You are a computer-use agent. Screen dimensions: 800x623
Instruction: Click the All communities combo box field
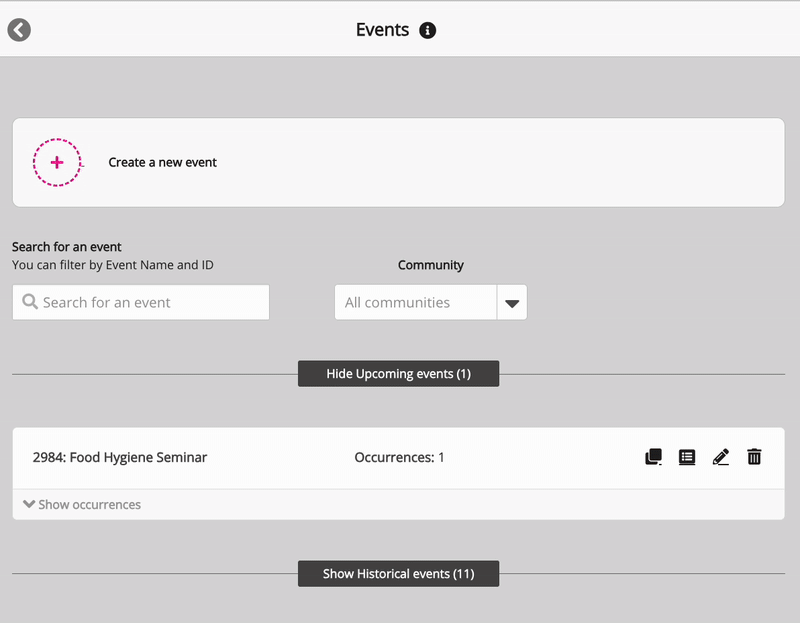coord(415,303)
